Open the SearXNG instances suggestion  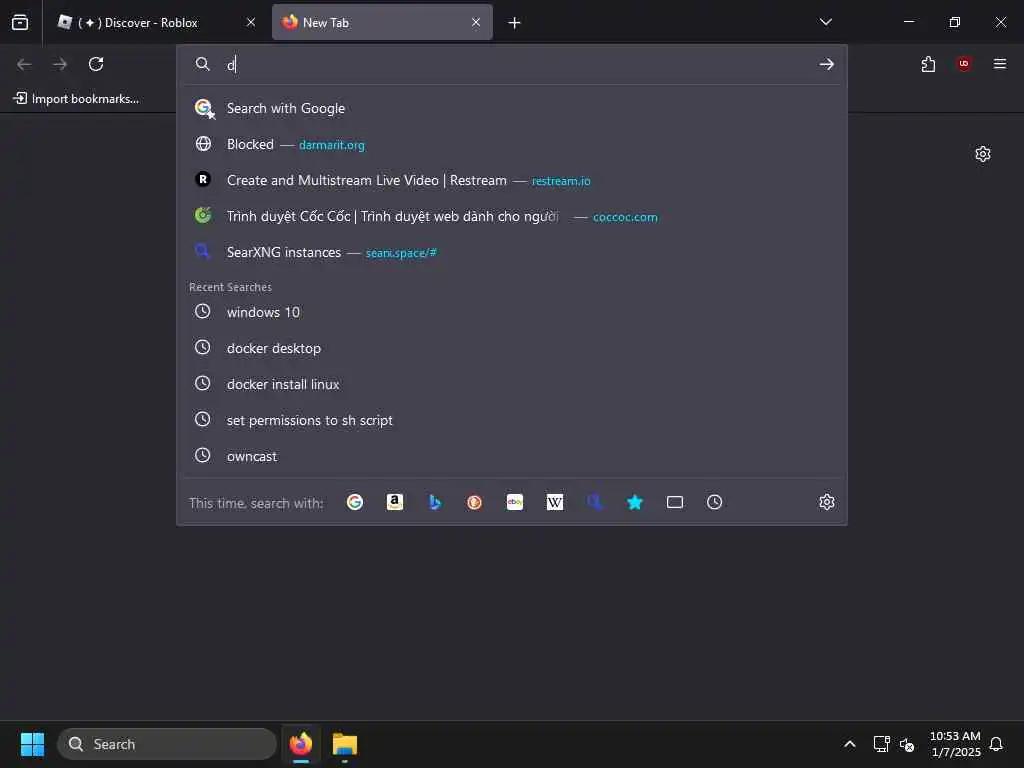pyautogui.click(x=512, y=252)
